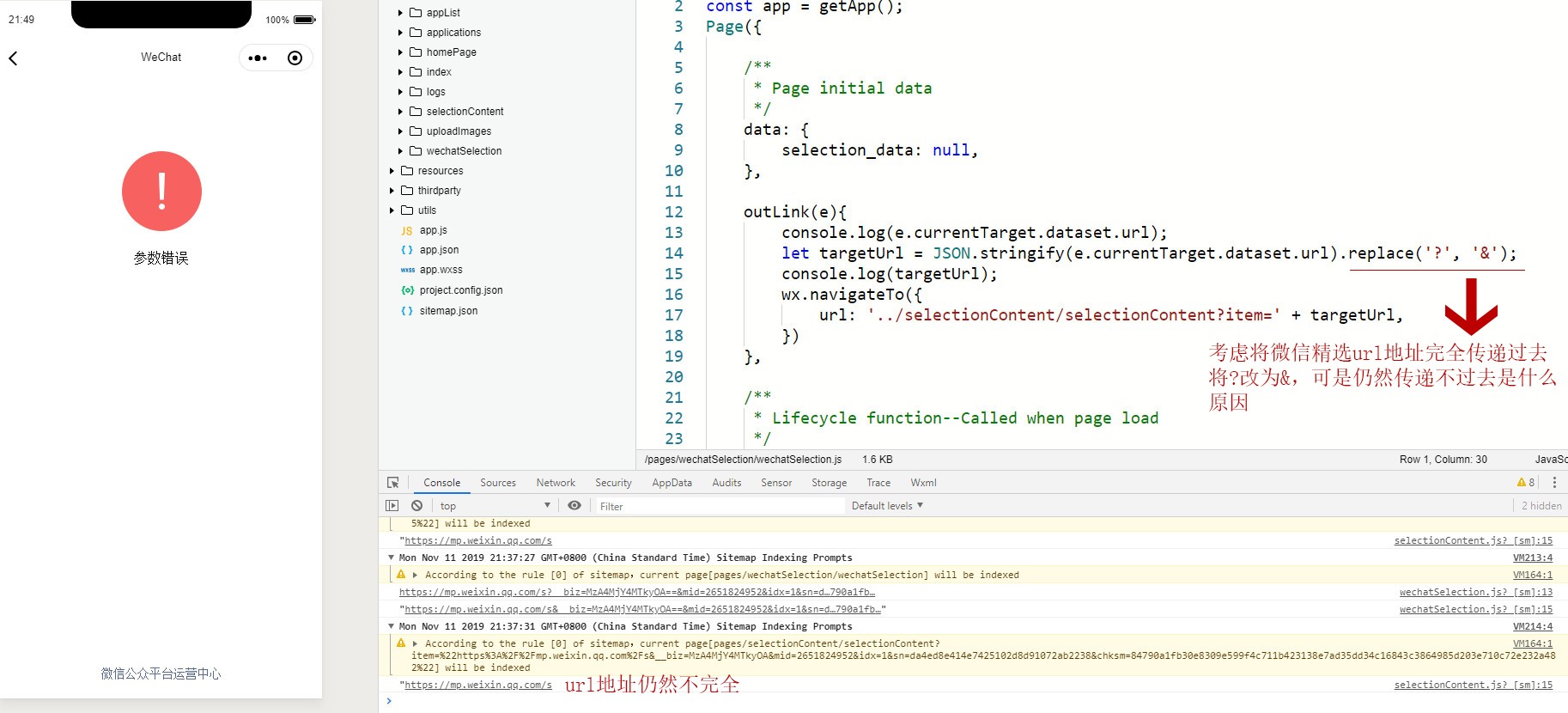Click the Row 1, Column: 30 status text
1568x713 pixels.
1443,460
